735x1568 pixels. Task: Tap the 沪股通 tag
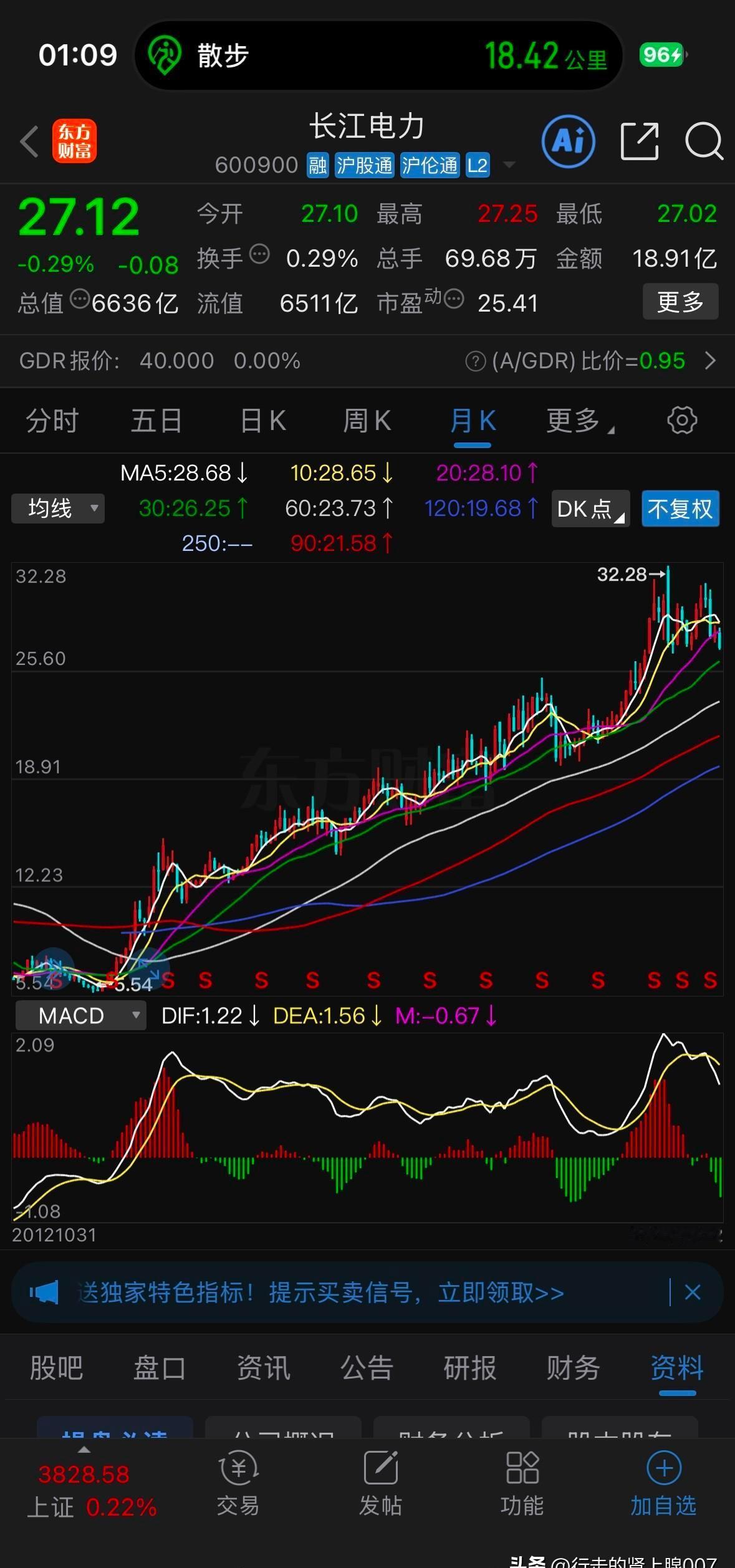coord(365,165)
